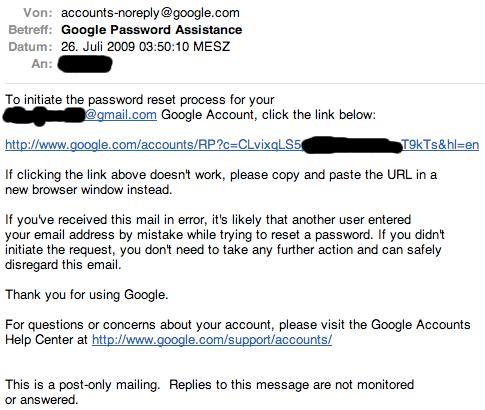Click the Betreff header label

pos(31,30)
